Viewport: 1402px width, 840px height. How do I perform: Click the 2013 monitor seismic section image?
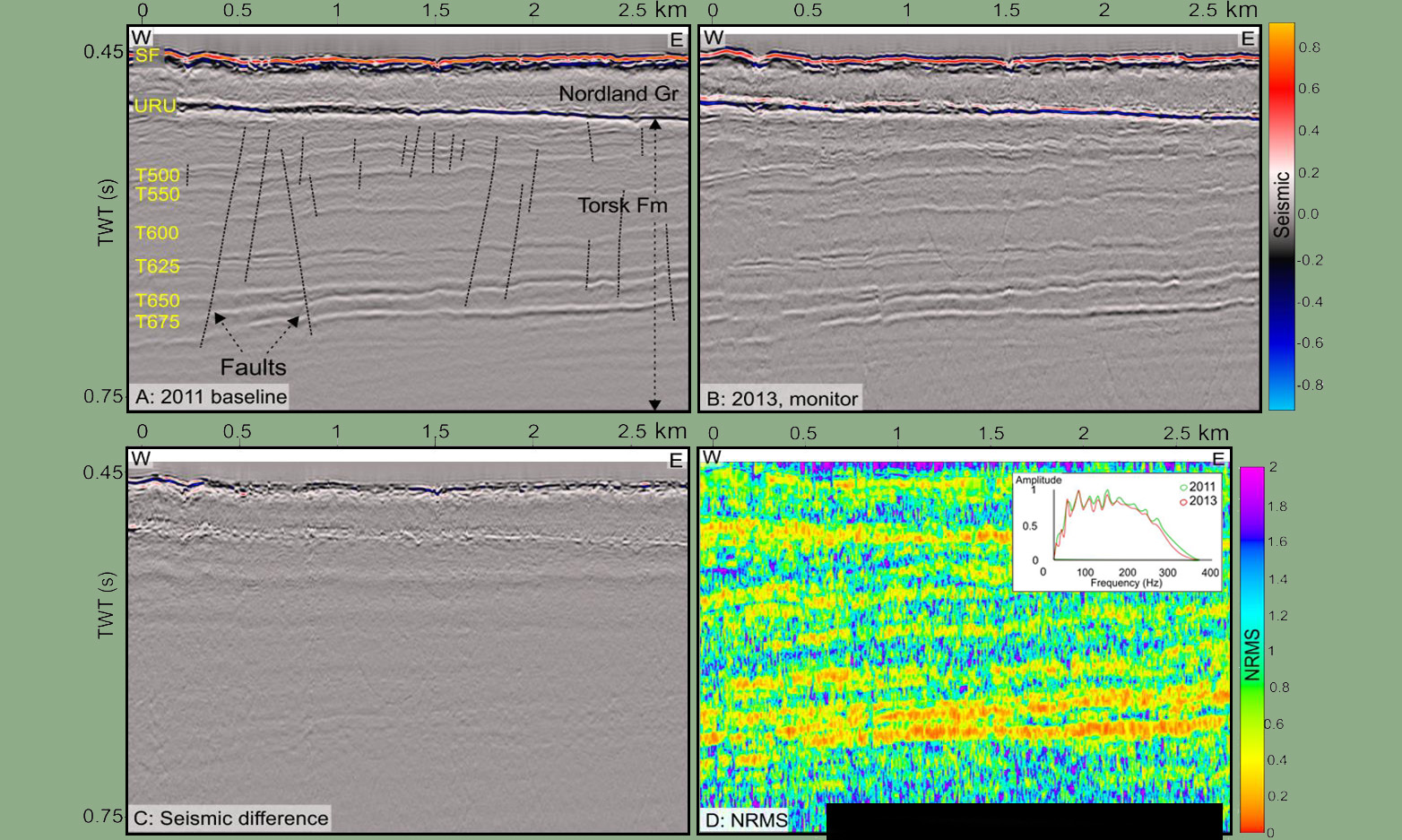click(979, 219)
